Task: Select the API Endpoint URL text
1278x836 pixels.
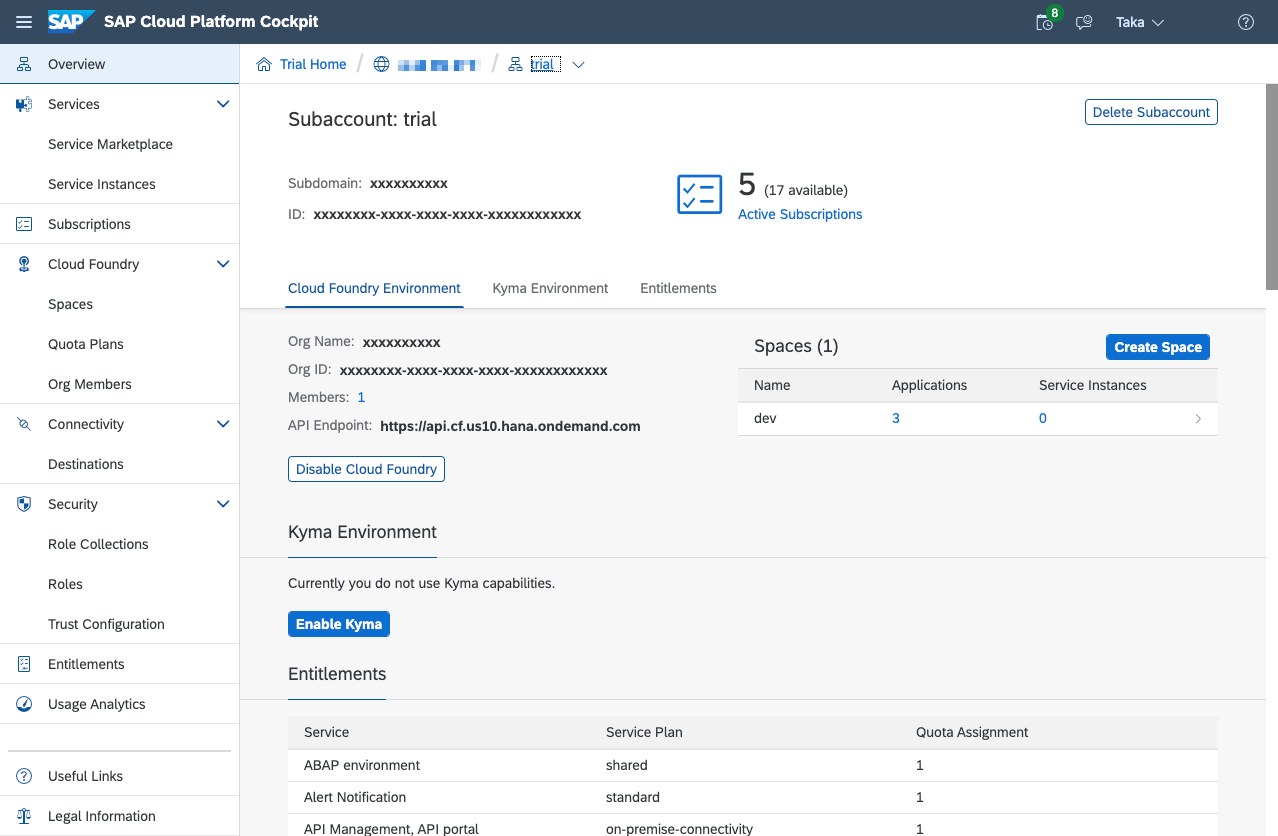Action: tap(510, 426)
